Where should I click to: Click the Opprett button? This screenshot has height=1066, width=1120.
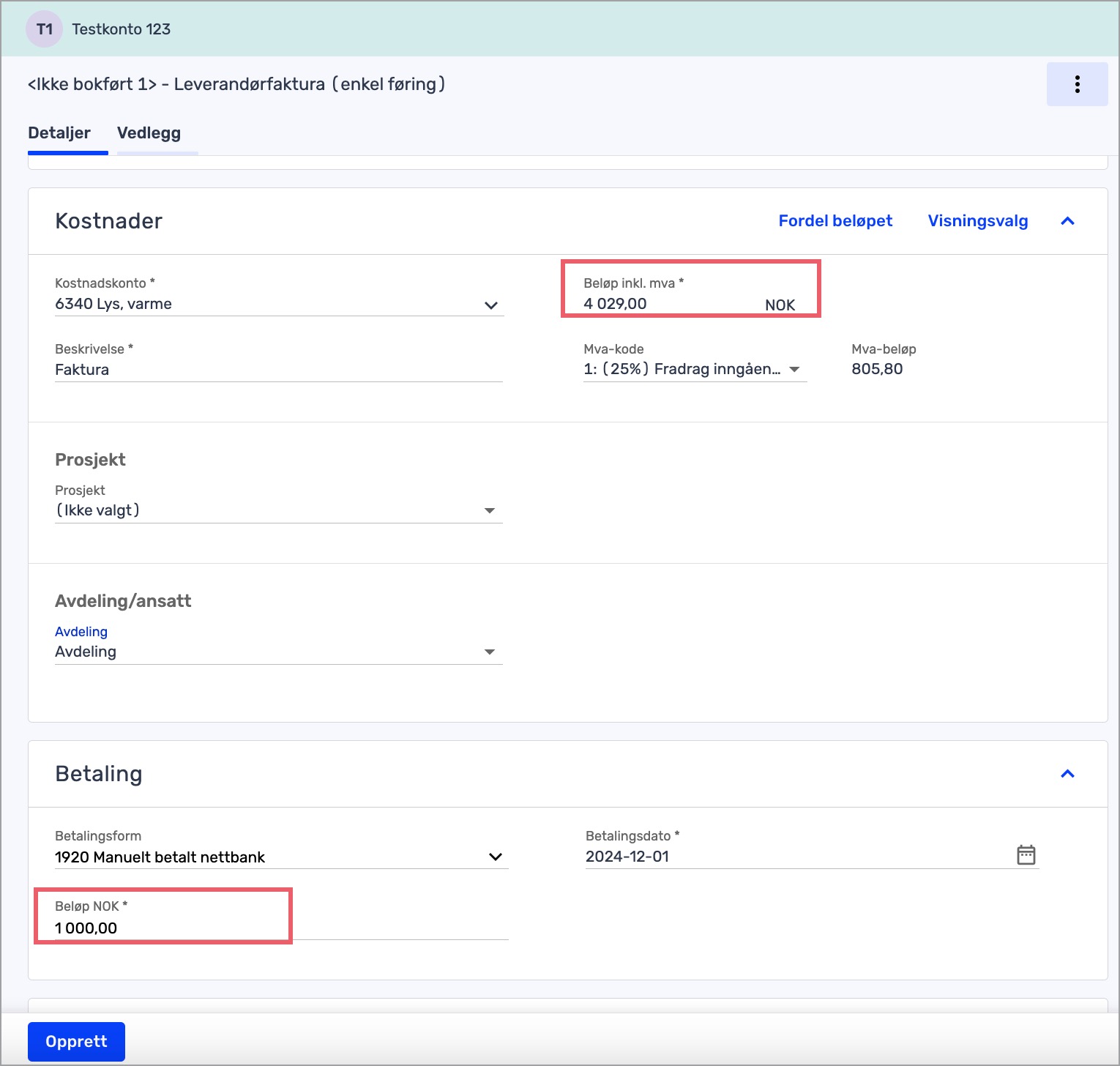pos(76,1041)
